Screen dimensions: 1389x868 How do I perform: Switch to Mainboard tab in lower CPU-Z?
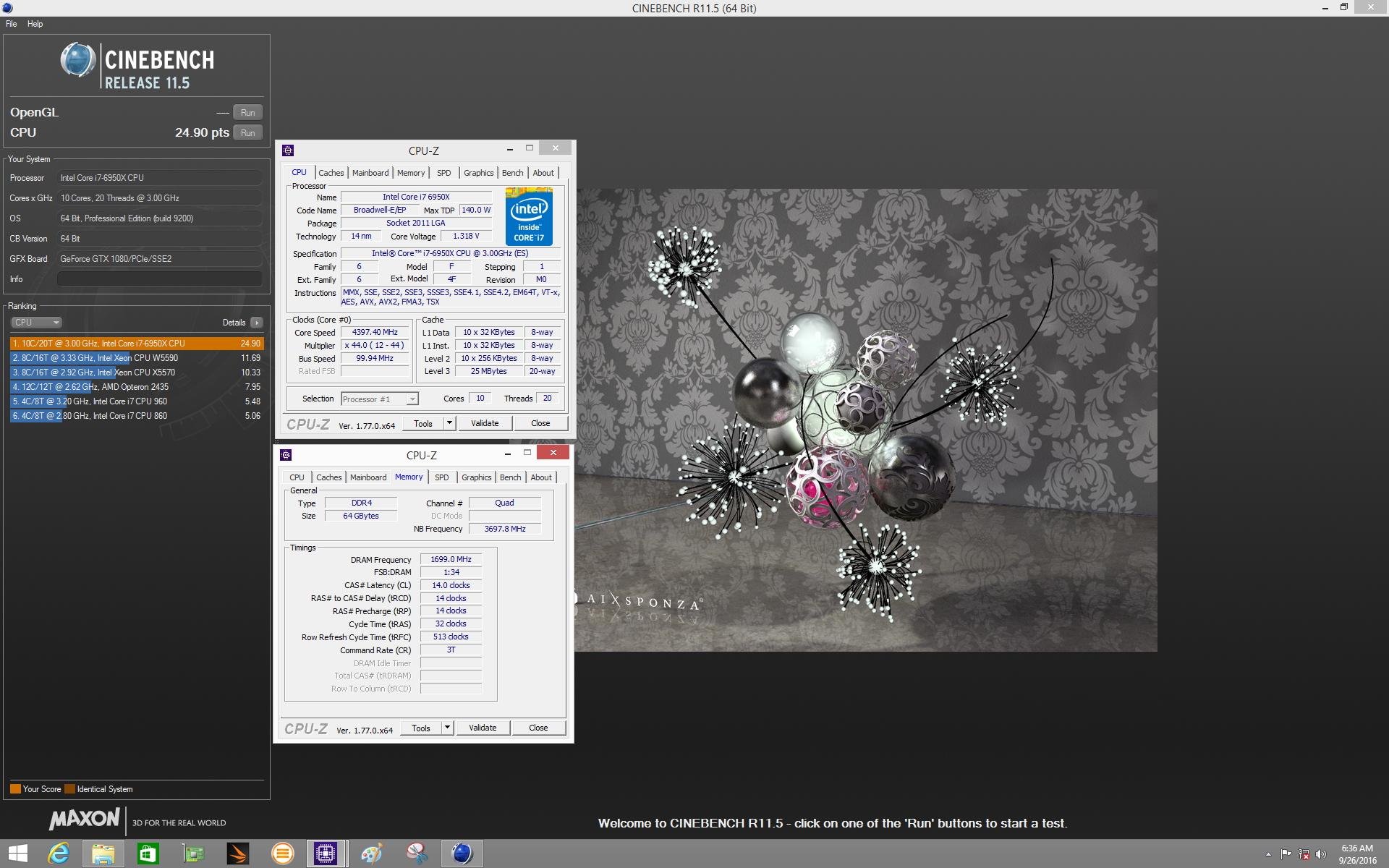[368, 477]
